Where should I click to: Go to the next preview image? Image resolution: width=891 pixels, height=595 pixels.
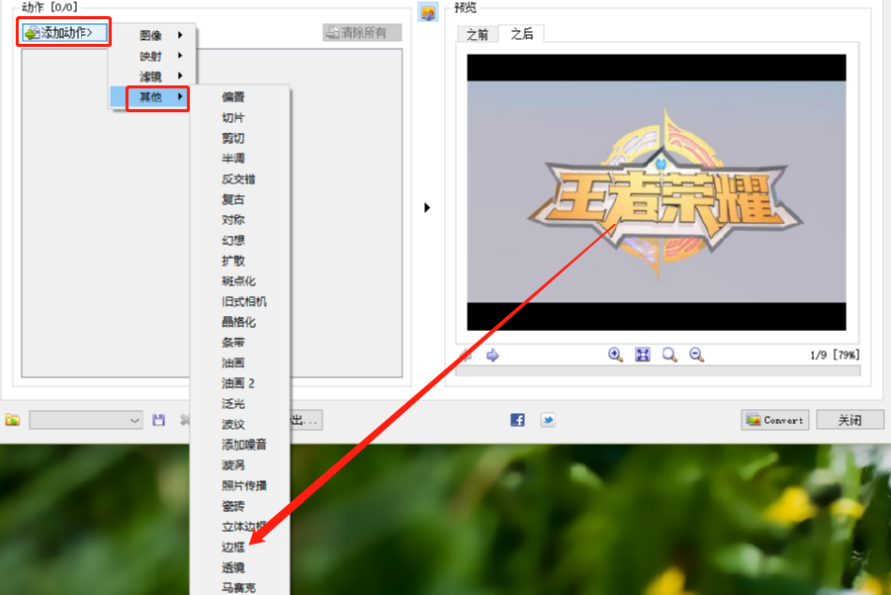coord(493,356)
